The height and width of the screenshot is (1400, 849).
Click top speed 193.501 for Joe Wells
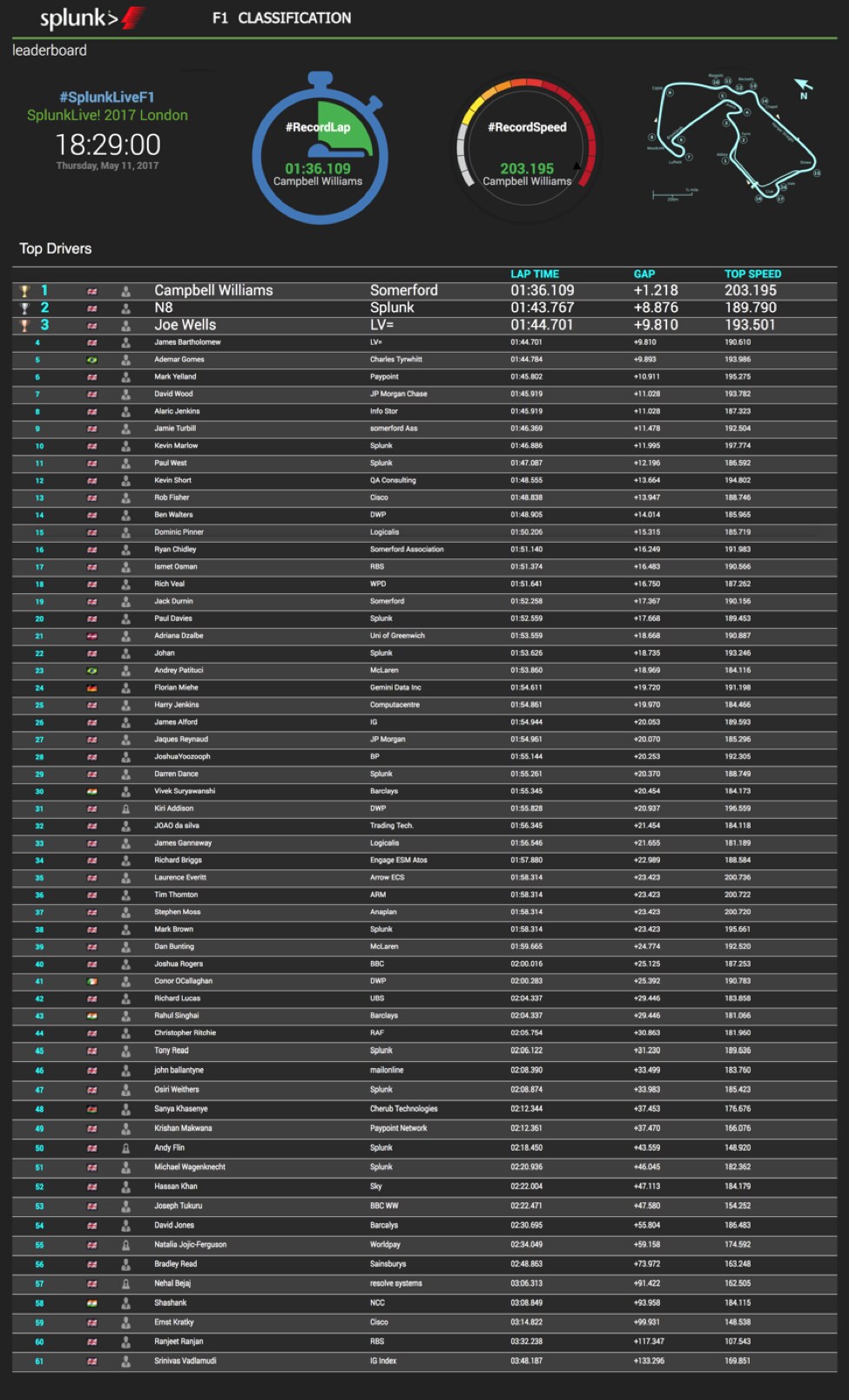(751, 325)
